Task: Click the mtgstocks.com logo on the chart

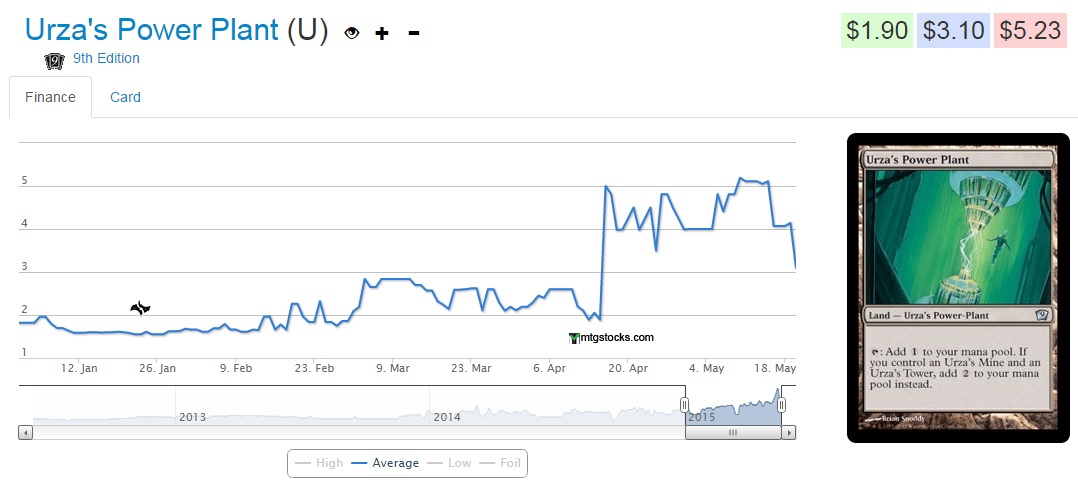Action: [611, 338]
